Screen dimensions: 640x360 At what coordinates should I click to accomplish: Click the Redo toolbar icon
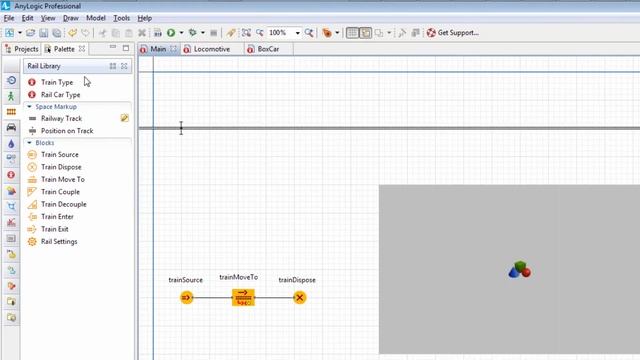tap(85, 33)
